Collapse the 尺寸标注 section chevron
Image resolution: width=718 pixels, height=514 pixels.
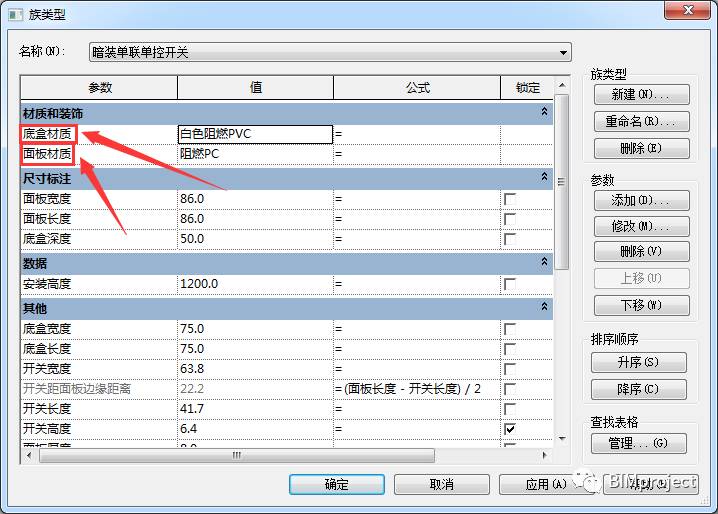click(x=544, y=176)
